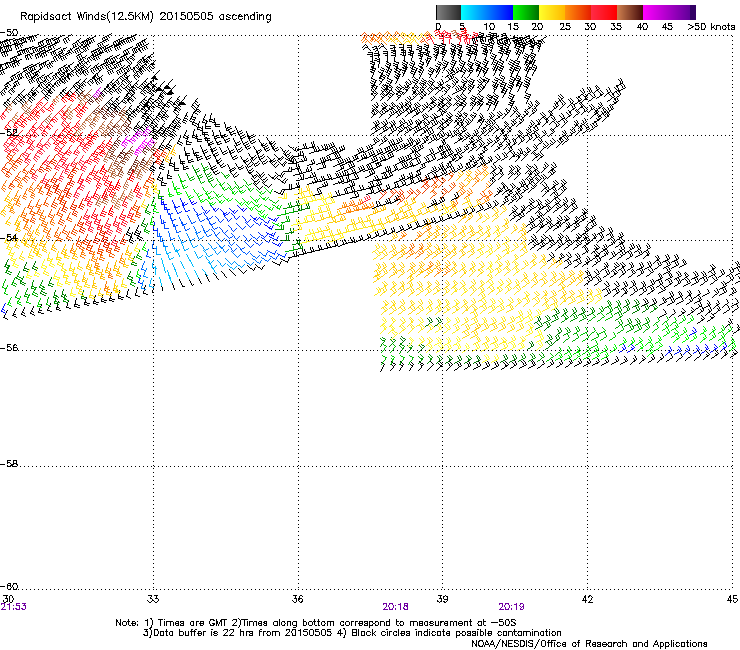Click the blue 10-15 knots legend color
The height and width of the screenshot is (650, 740).
click(x=500, y=12)
